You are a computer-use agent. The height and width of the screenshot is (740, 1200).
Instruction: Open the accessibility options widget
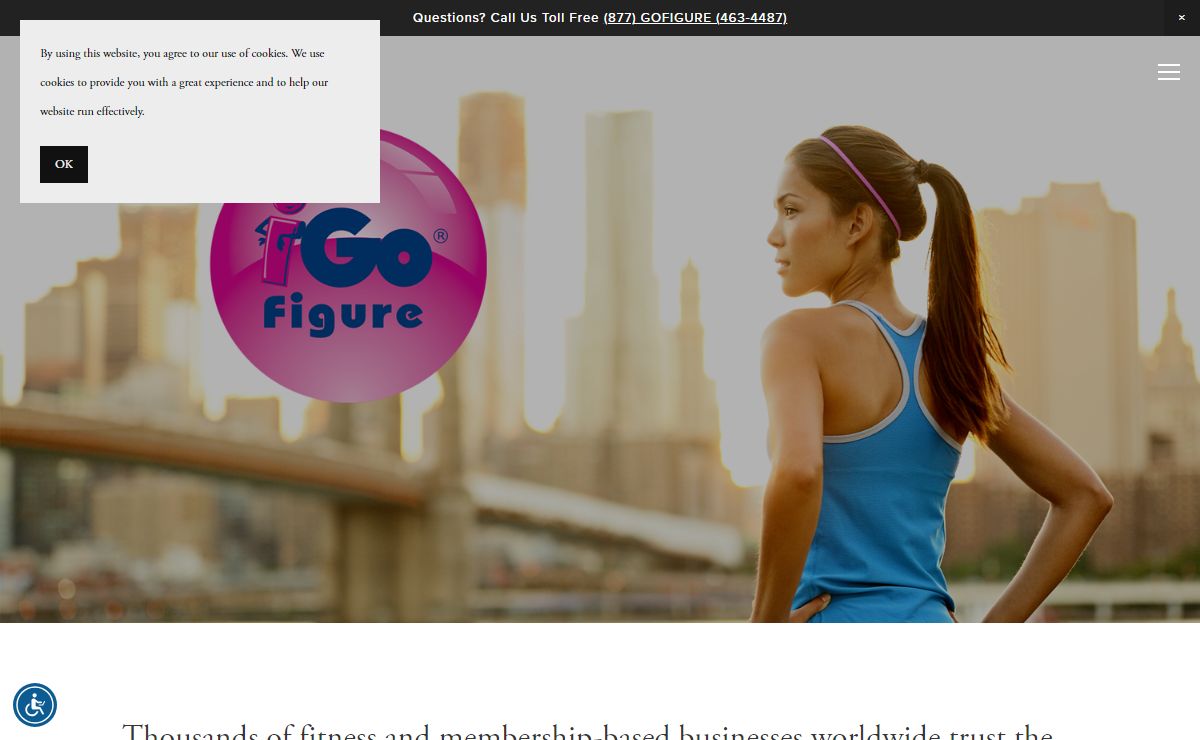coord(35,705)
